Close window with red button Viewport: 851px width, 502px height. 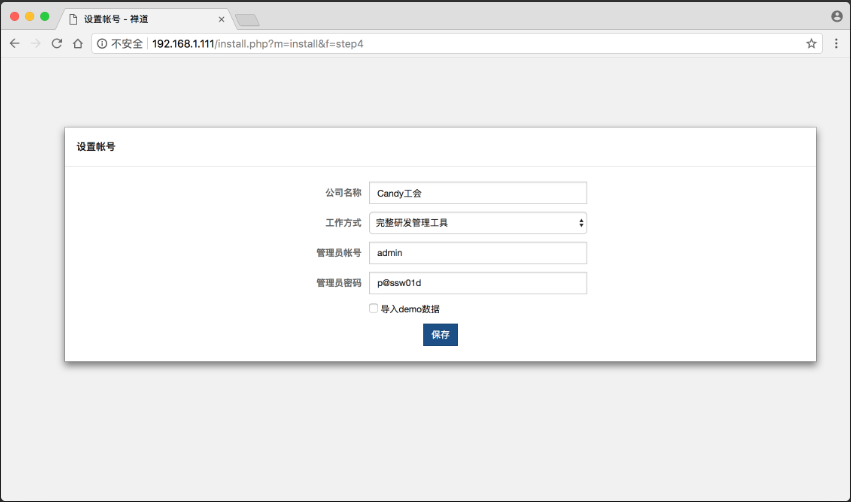click(x=15, y=16)
